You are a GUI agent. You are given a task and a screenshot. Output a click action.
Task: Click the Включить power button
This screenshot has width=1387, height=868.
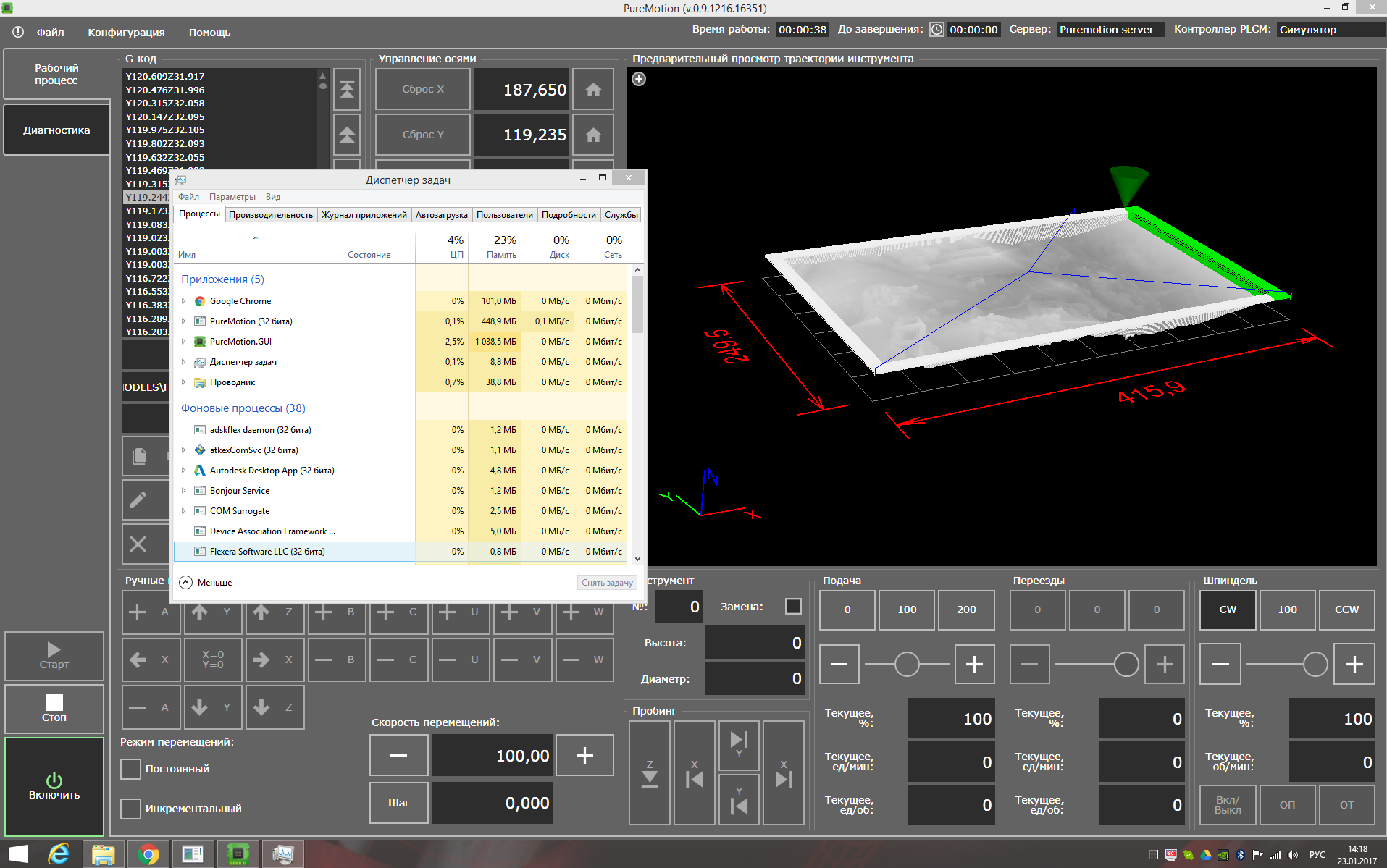pos(54,786)
